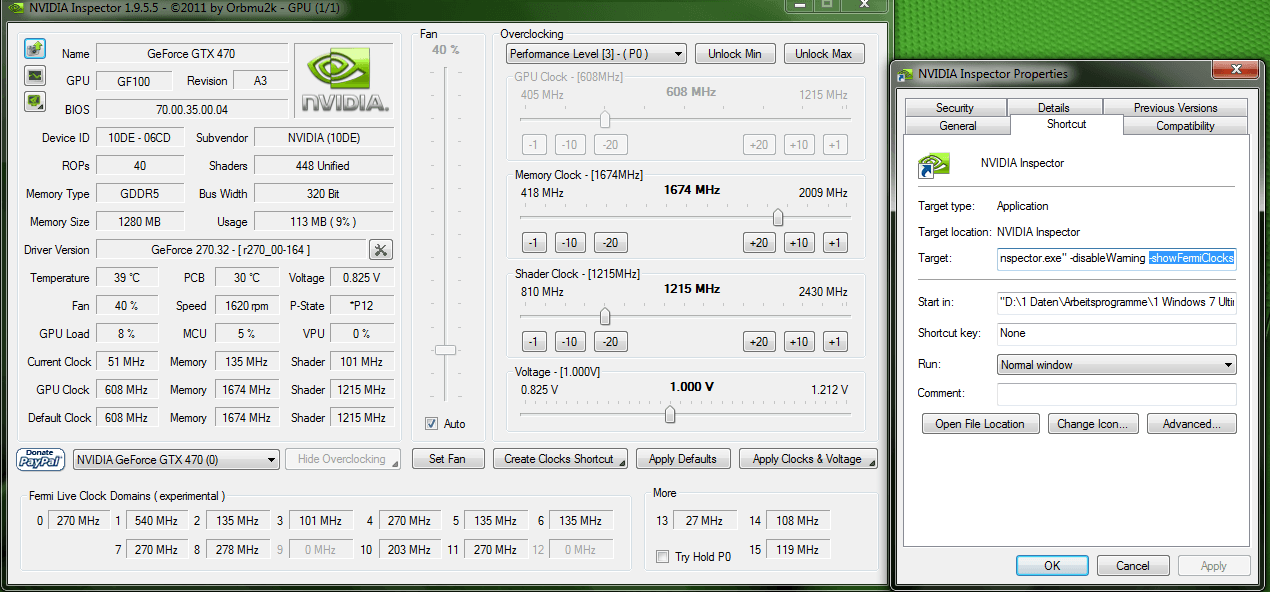Open the Compatibility tab
Viewport: 1270px width, 592px height.
(1186, 126)
